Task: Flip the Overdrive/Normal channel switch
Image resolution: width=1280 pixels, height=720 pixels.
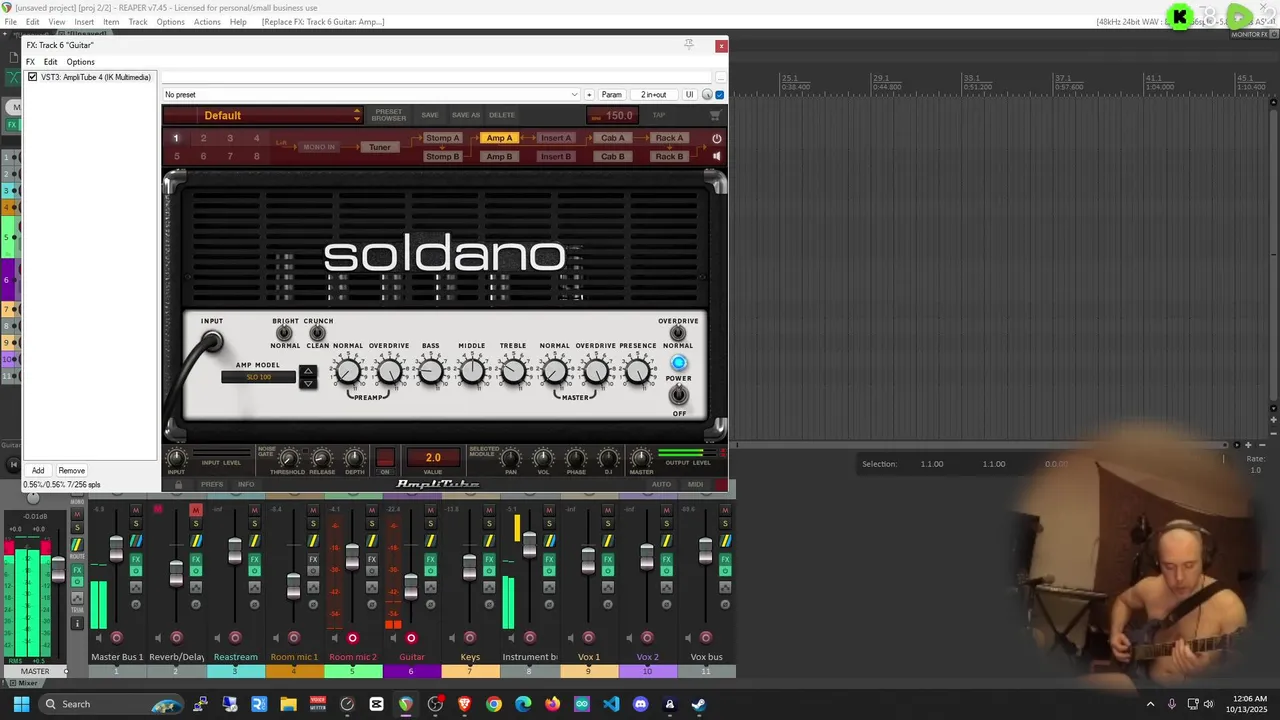Action: pos(678,333)
